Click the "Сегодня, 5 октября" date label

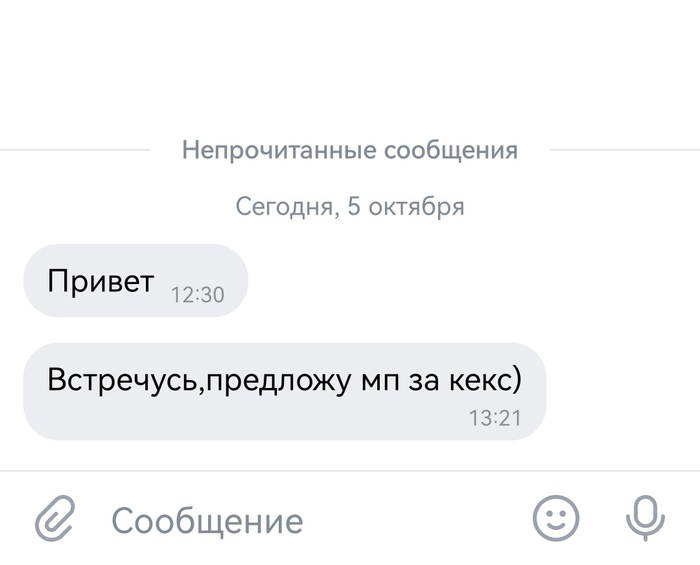350,207
